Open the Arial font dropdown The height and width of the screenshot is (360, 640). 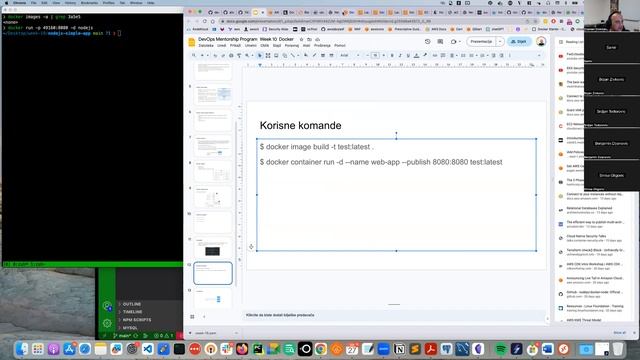tap(350, 55)
